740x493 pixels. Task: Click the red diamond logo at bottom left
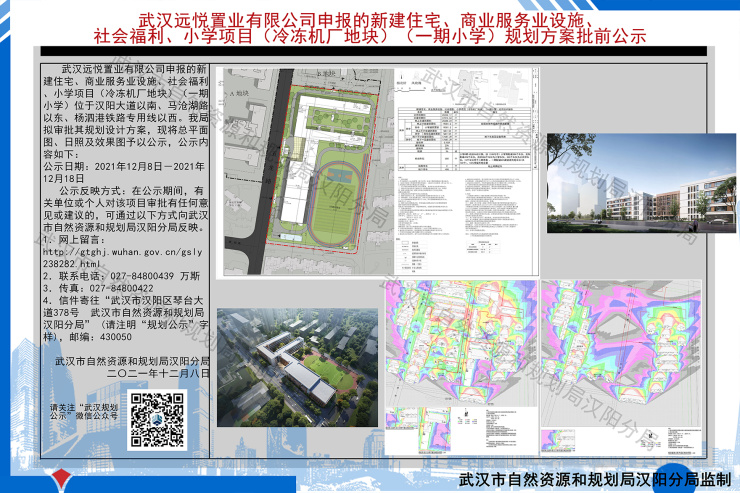[x=62, y=480]
